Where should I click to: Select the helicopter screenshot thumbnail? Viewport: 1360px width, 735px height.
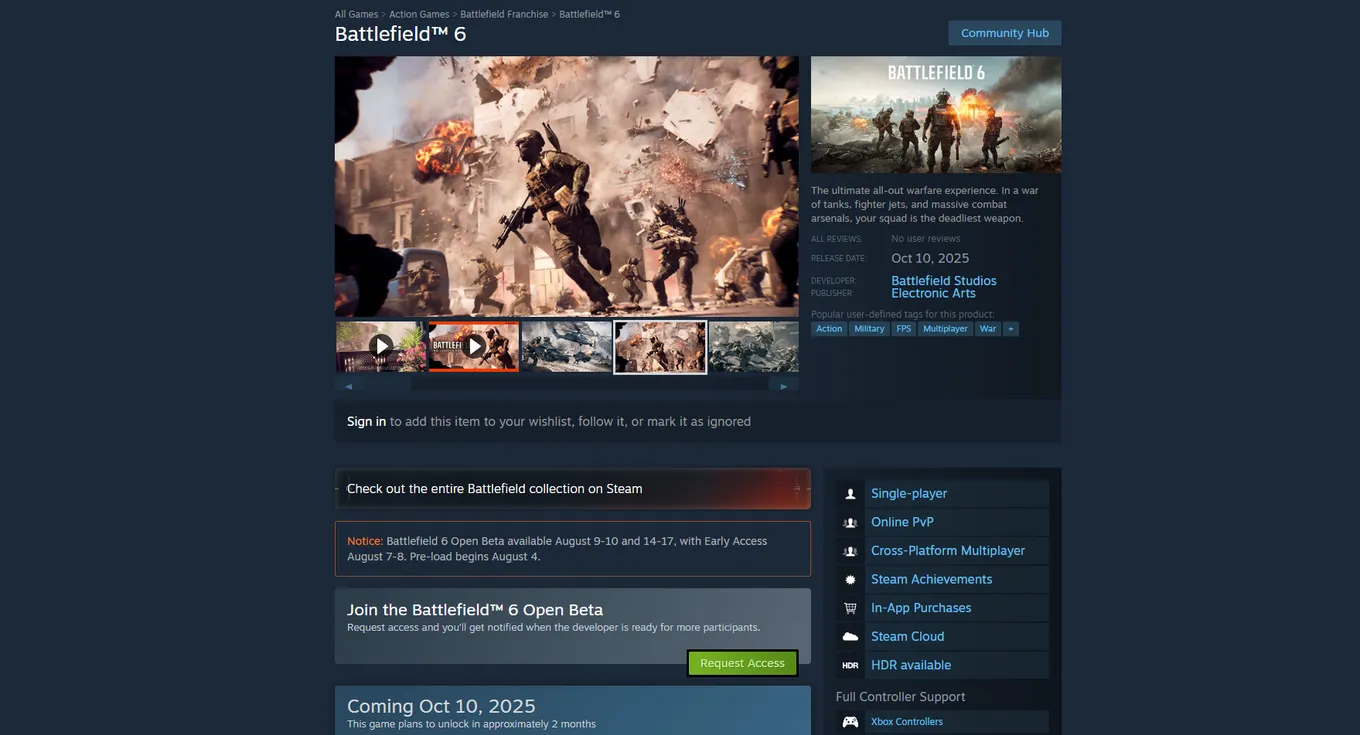[x=567, y=346]
